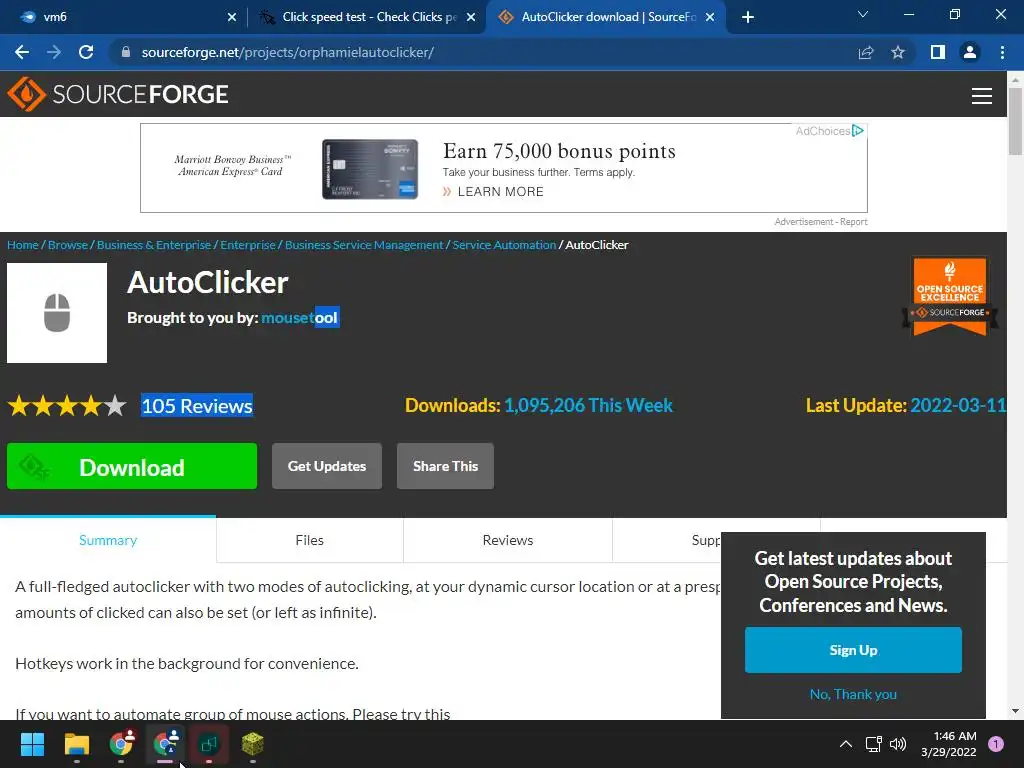Open the volume control in tray
The image size is (1024, 768).
(x=899, y=744)
